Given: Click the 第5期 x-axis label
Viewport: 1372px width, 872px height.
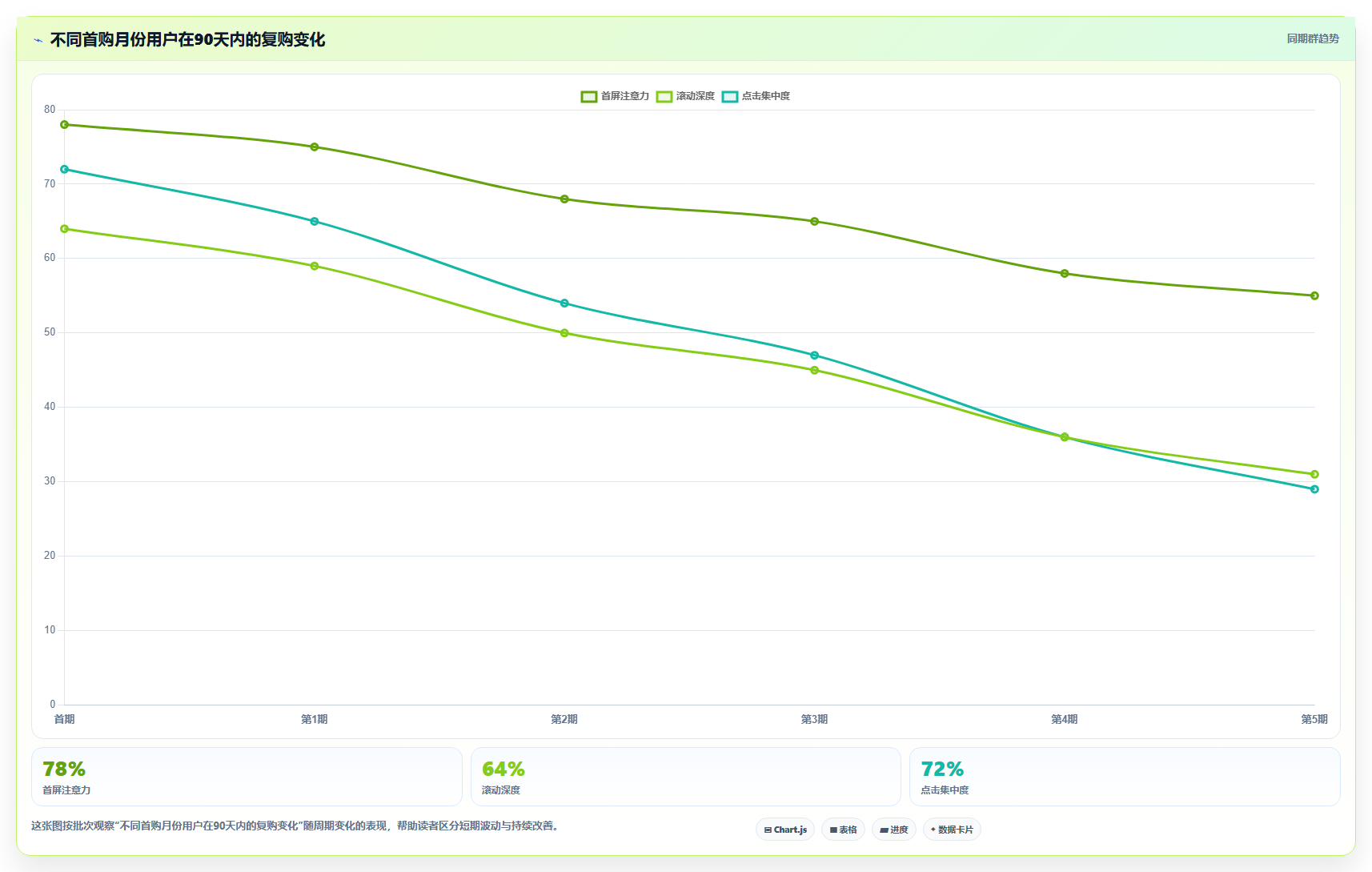Looking at the screenshot, I should [1314, 720].
